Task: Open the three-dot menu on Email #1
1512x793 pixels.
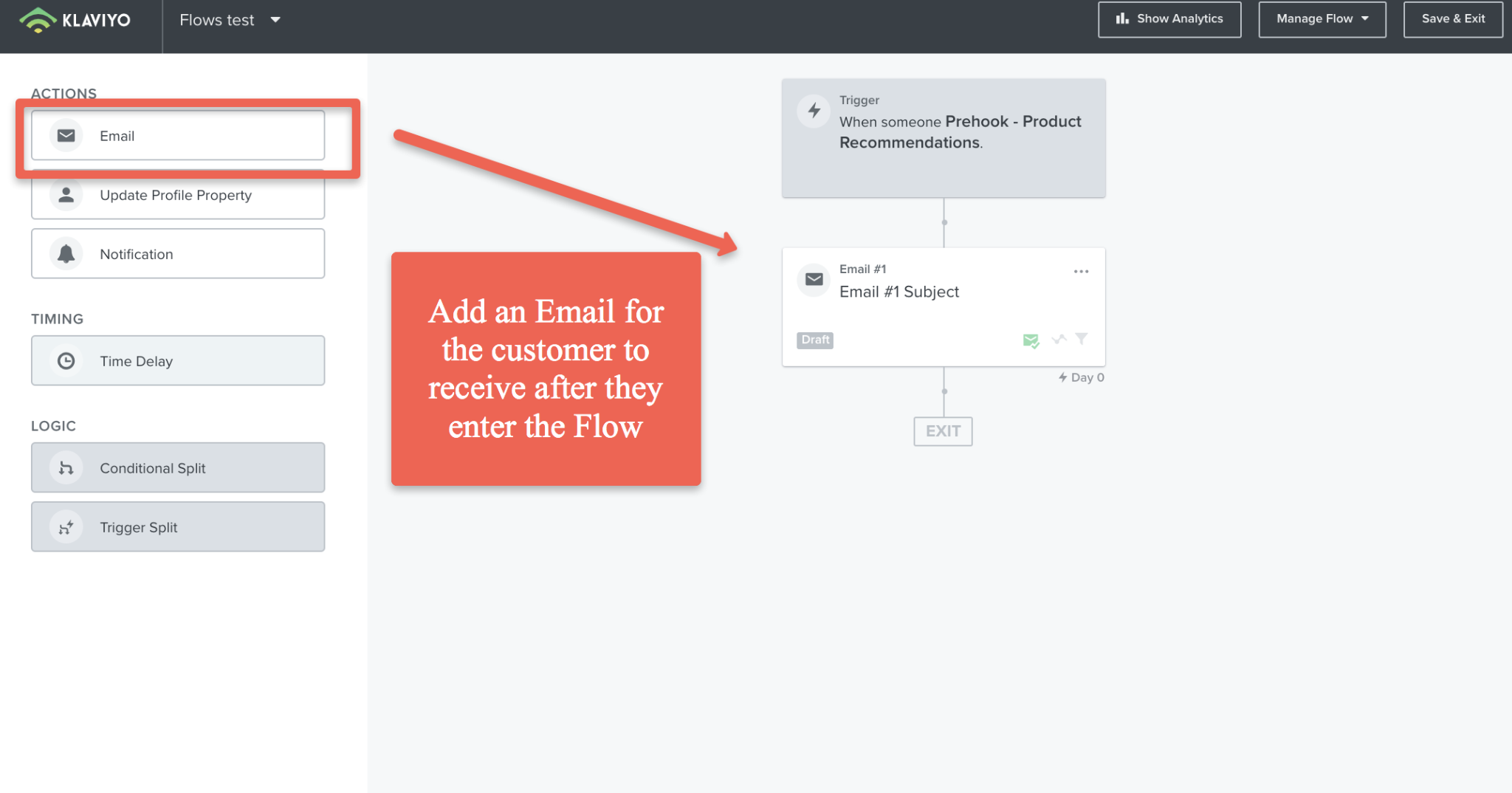Action: 1082,272
